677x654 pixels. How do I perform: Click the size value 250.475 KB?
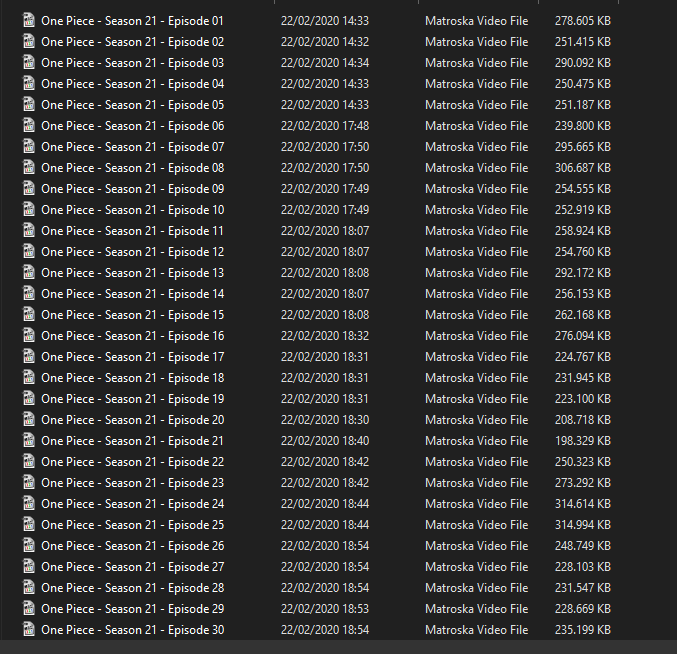coord(582,84)
